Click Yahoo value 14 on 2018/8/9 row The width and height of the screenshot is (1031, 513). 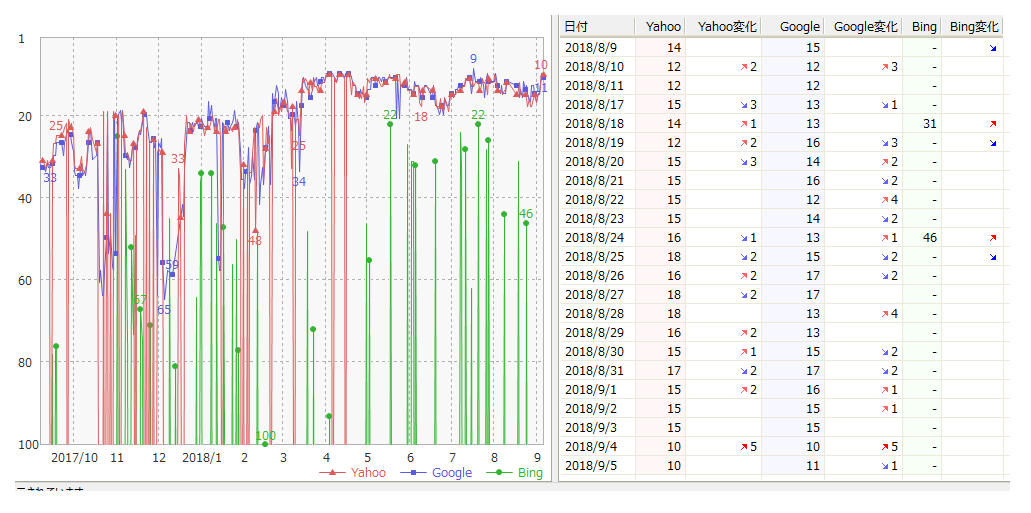(673, 47)
